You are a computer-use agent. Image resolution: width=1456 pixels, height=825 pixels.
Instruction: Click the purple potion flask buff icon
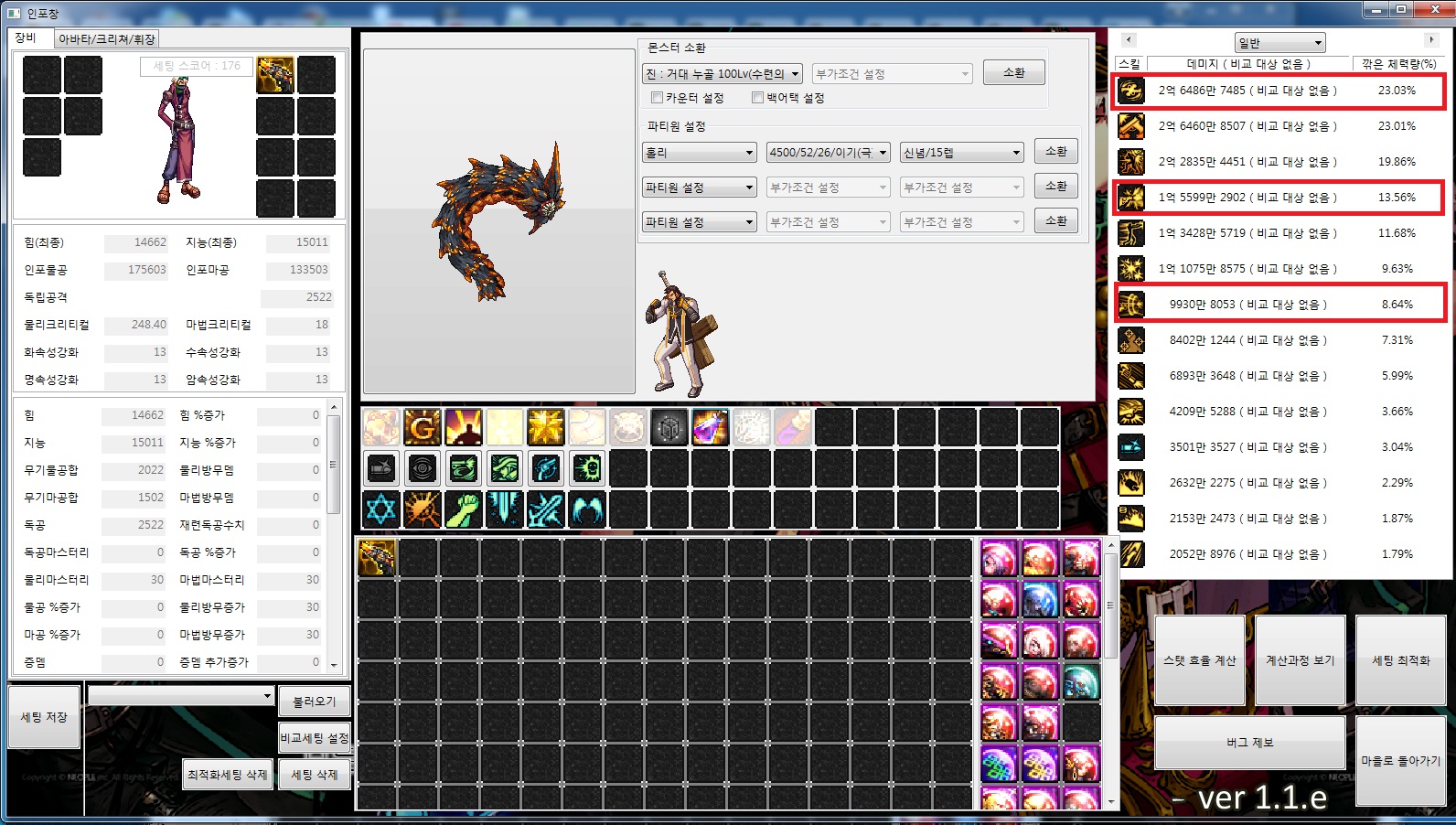pyautogui.click(x=711, y=427)
